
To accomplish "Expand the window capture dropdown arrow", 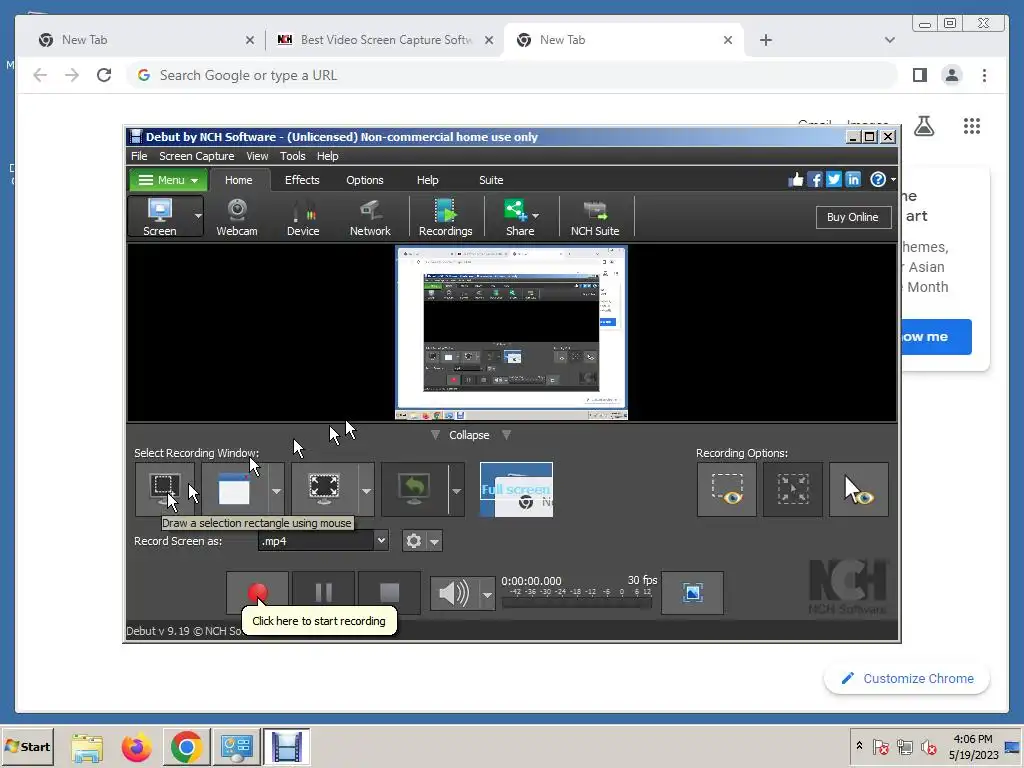I will pos(276,490).
